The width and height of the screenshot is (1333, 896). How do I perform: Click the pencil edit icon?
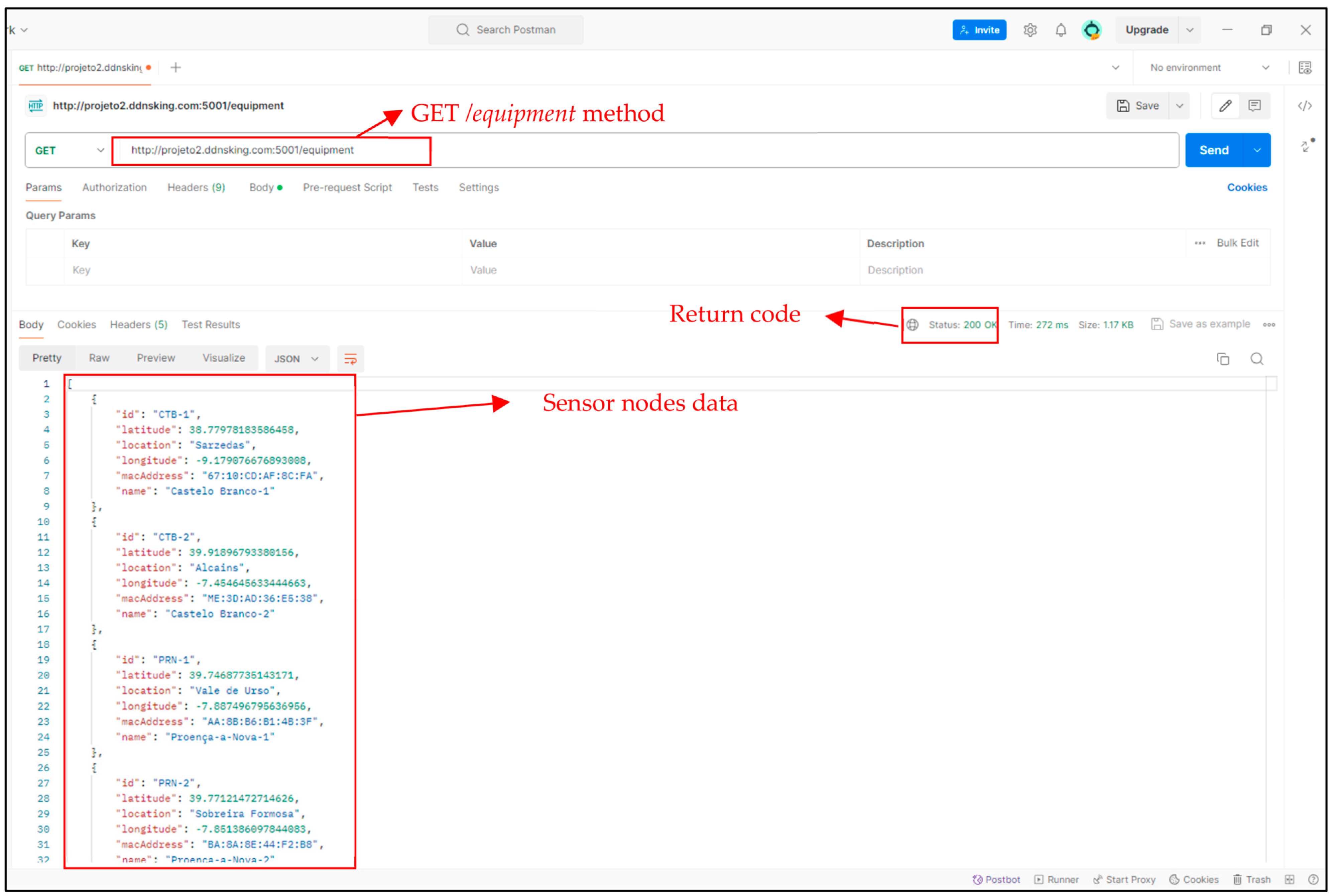point(1225,106)
